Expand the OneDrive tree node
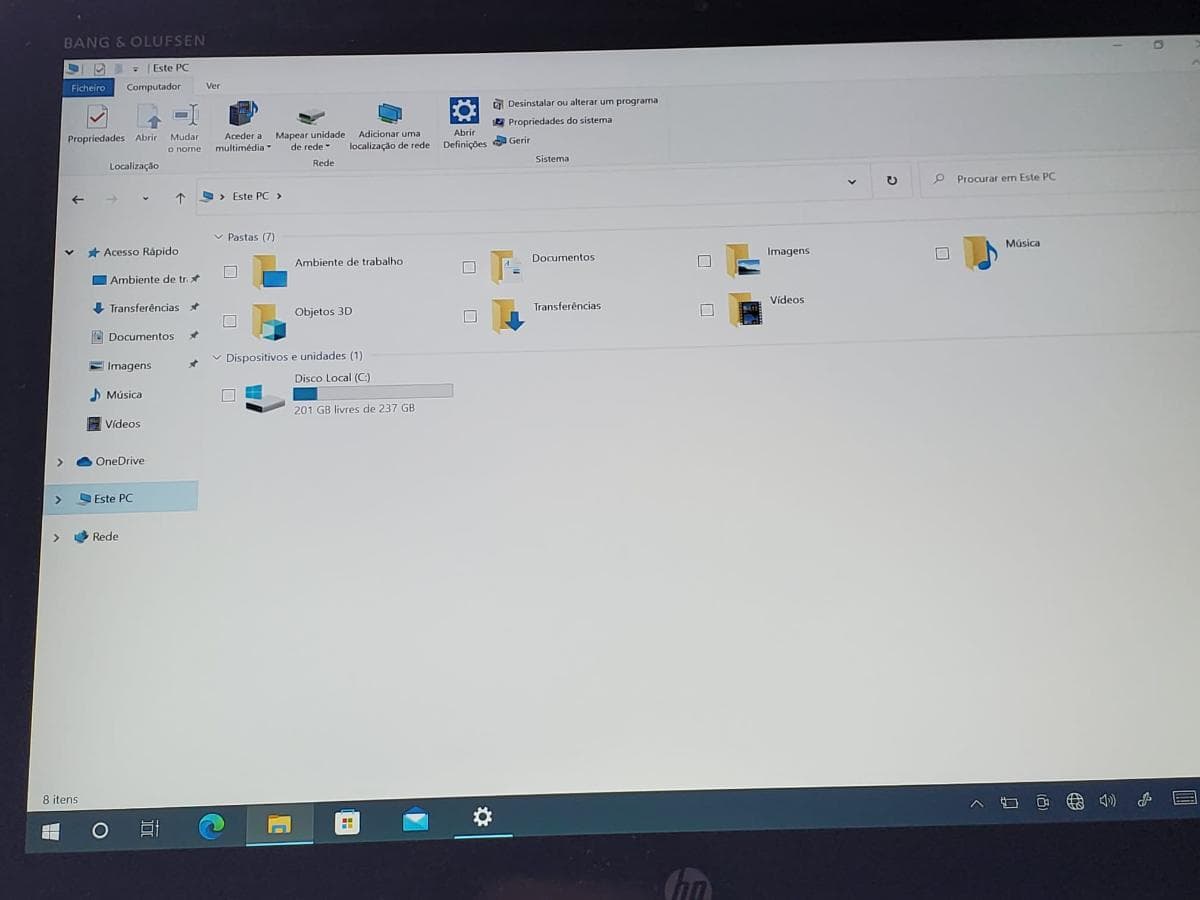This screenshot has width=1200, height=900. point(60,462)
